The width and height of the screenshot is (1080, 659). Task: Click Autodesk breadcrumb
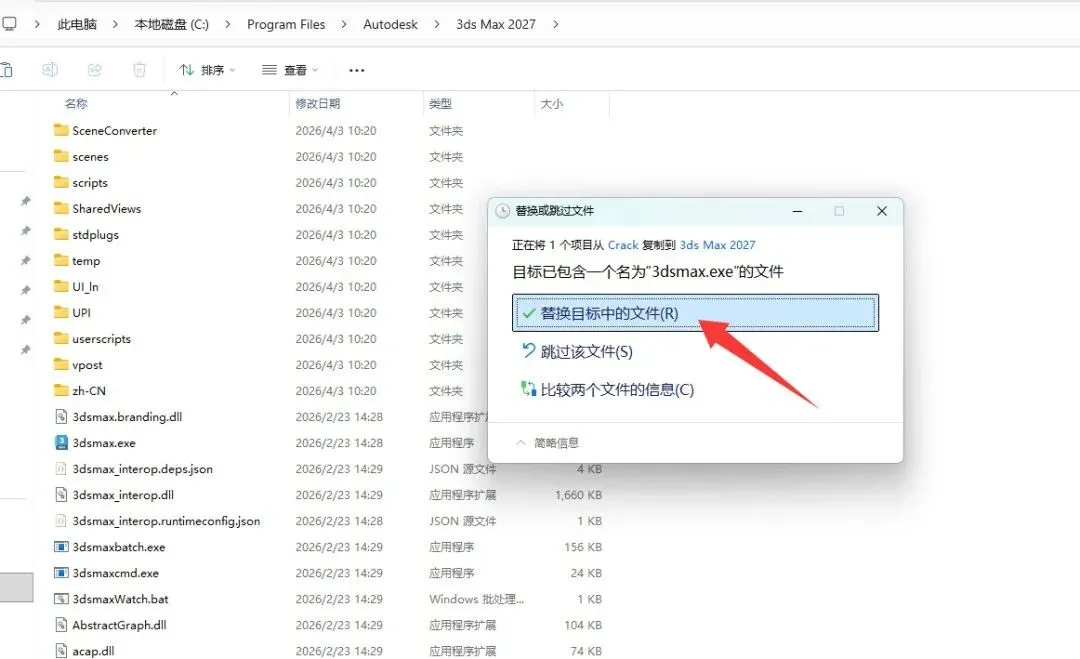tap(391, 24)
